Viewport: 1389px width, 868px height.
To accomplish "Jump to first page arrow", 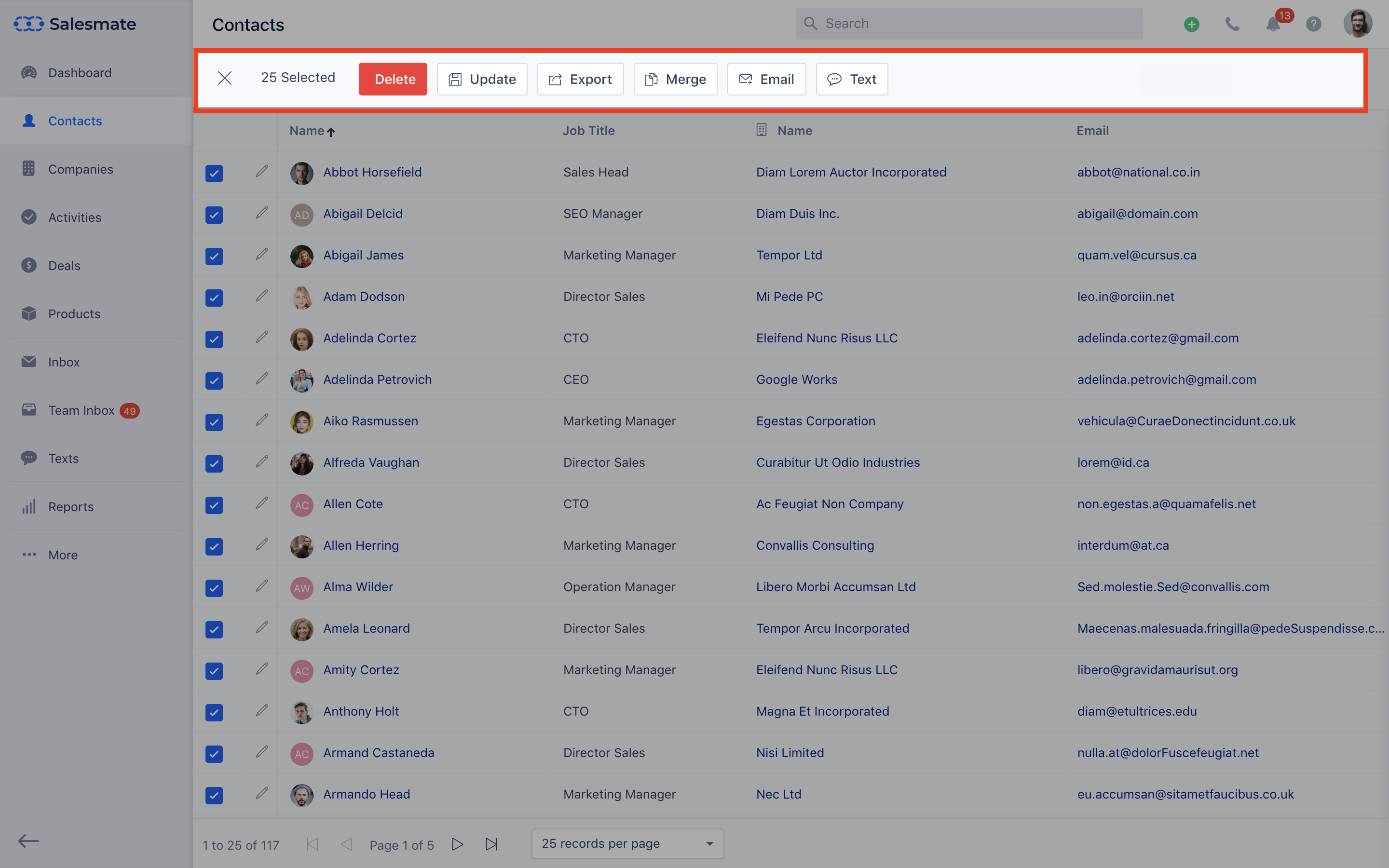I will click(x=312, y=844).
